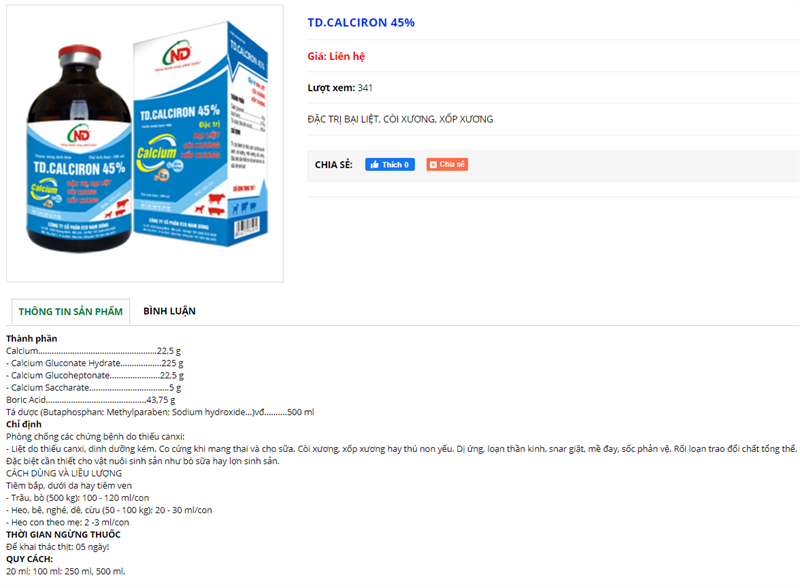Click the ND logo on the bottle label
This screenshot has height=588, width=800.
tap(79, 135)
